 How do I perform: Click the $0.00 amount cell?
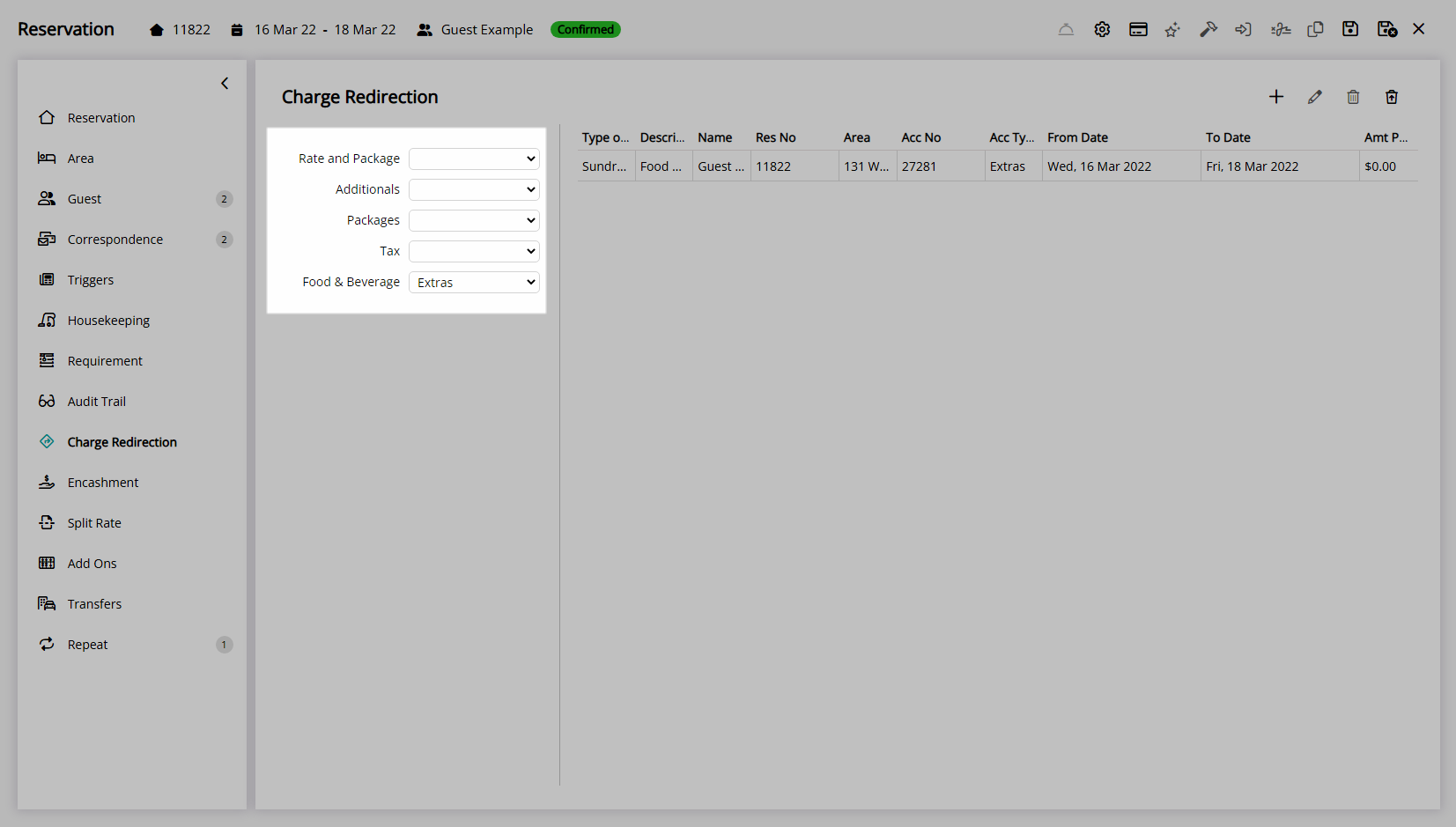pyautogui.click(x=1389, y=166)
